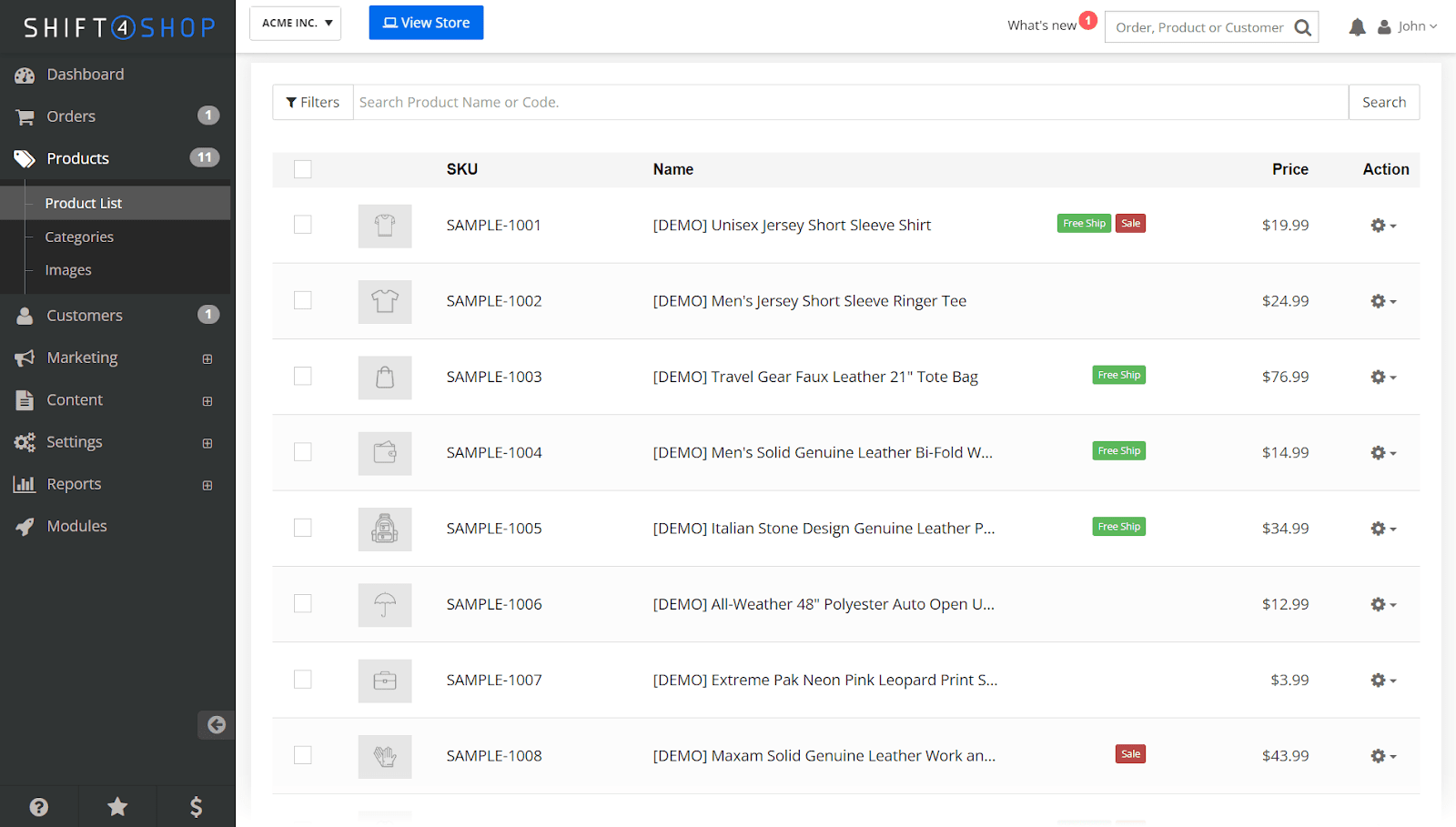The image size is (1456, 827).
Task: Open the Dashboard section
Action: click(x=85, y=74)
